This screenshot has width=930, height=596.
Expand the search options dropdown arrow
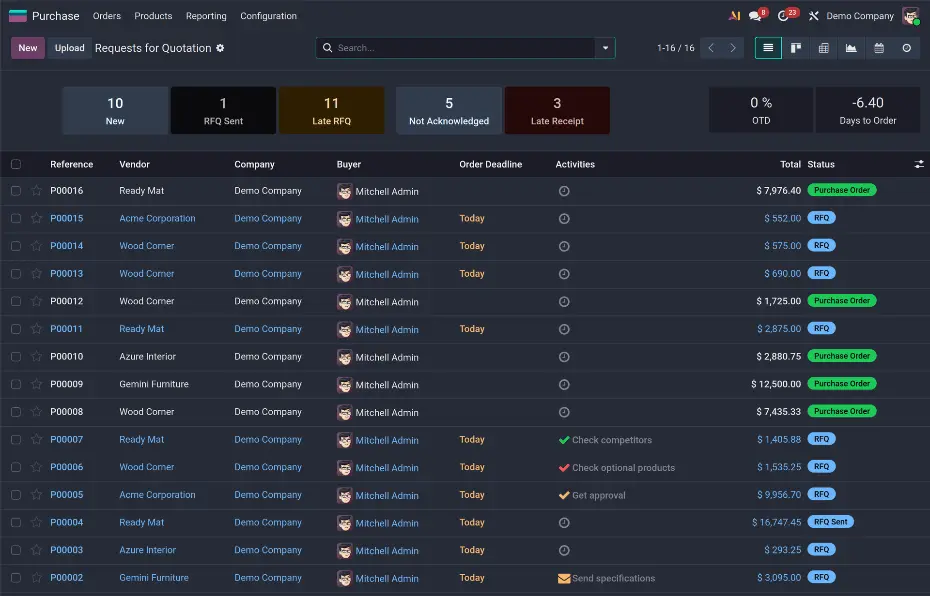pos(604,48)
